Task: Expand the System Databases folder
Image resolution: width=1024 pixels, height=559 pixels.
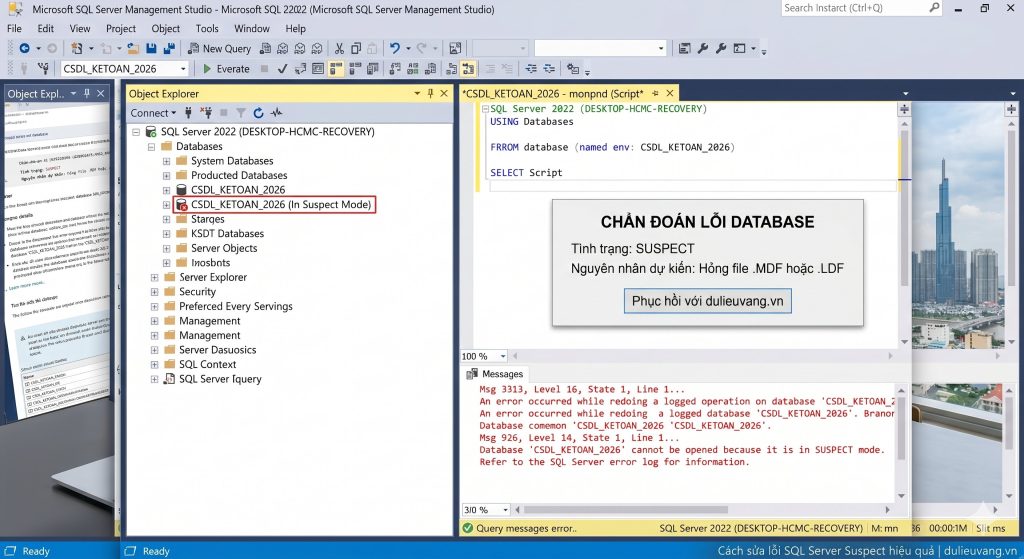Action: [167, 161]
